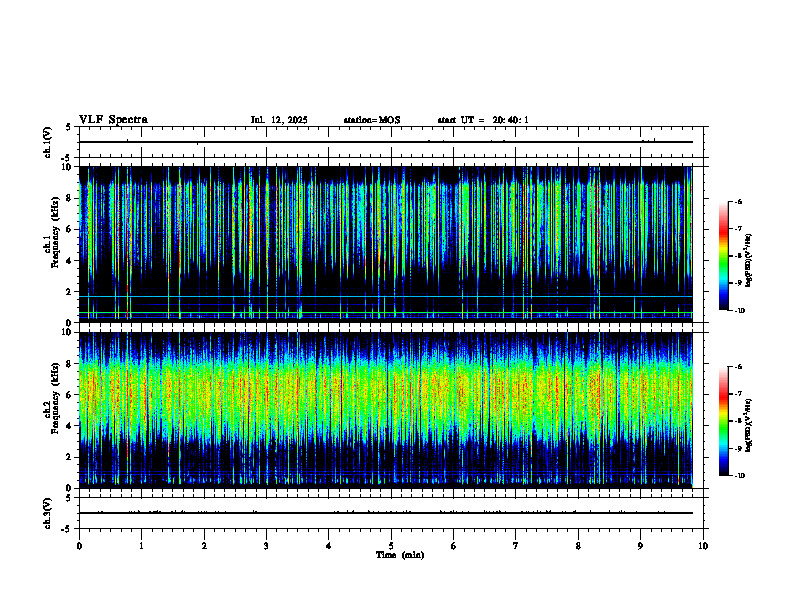Click the time axis tick label "10"
Image resolution: width=792 pixels, height=612 pixels.
pos(703,546)
